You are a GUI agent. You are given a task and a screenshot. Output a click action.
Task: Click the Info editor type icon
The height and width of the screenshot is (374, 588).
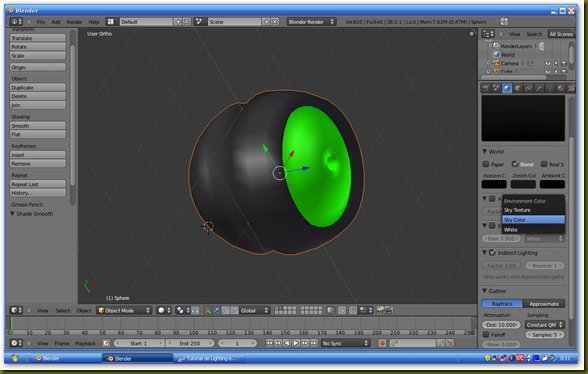point(16,22)
